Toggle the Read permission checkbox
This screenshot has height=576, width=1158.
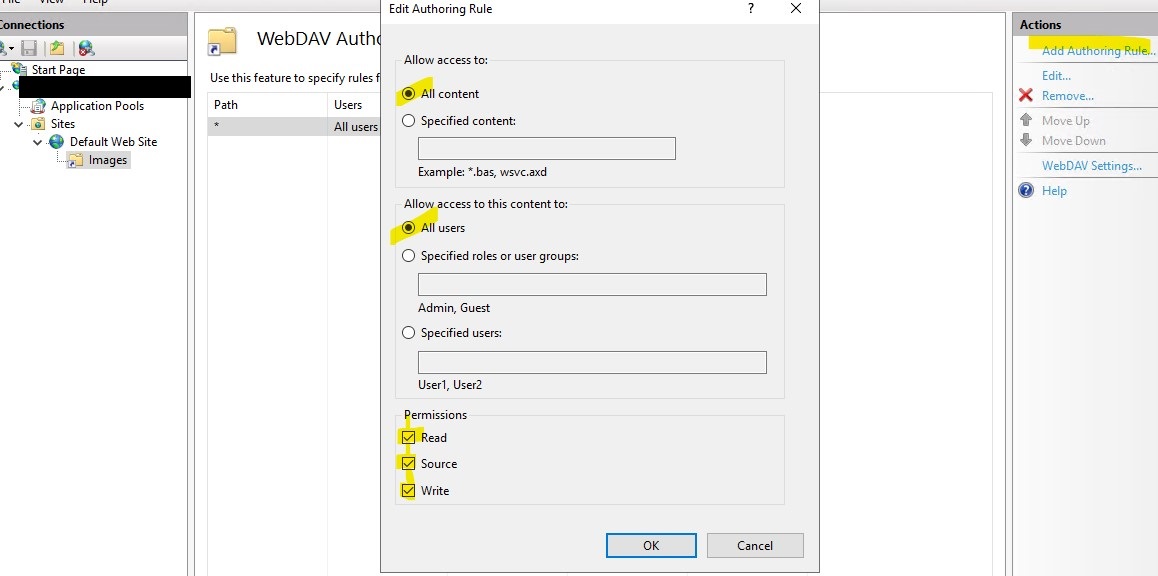408,437
